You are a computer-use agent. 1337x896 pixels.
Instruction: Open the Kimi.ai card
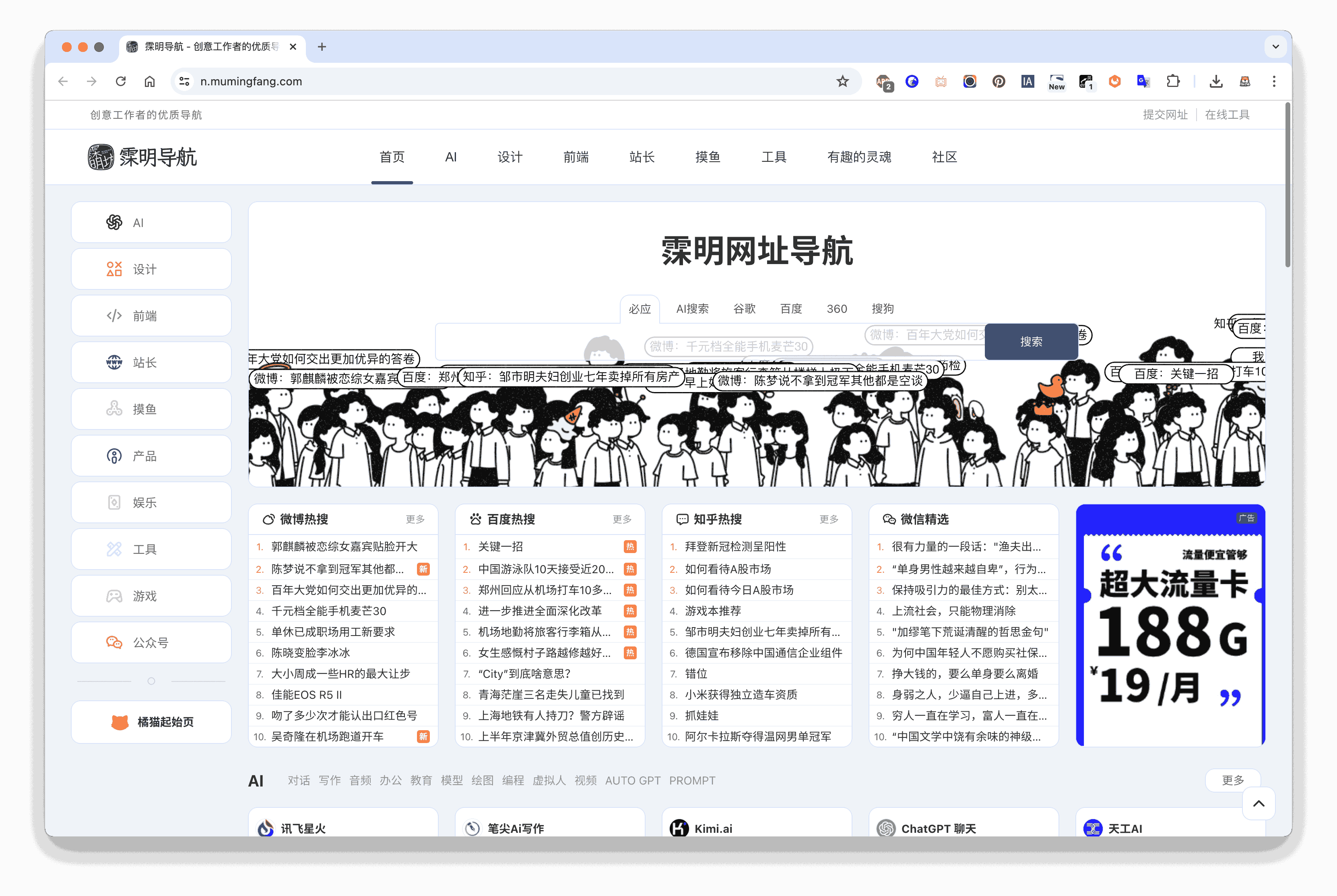757,823
